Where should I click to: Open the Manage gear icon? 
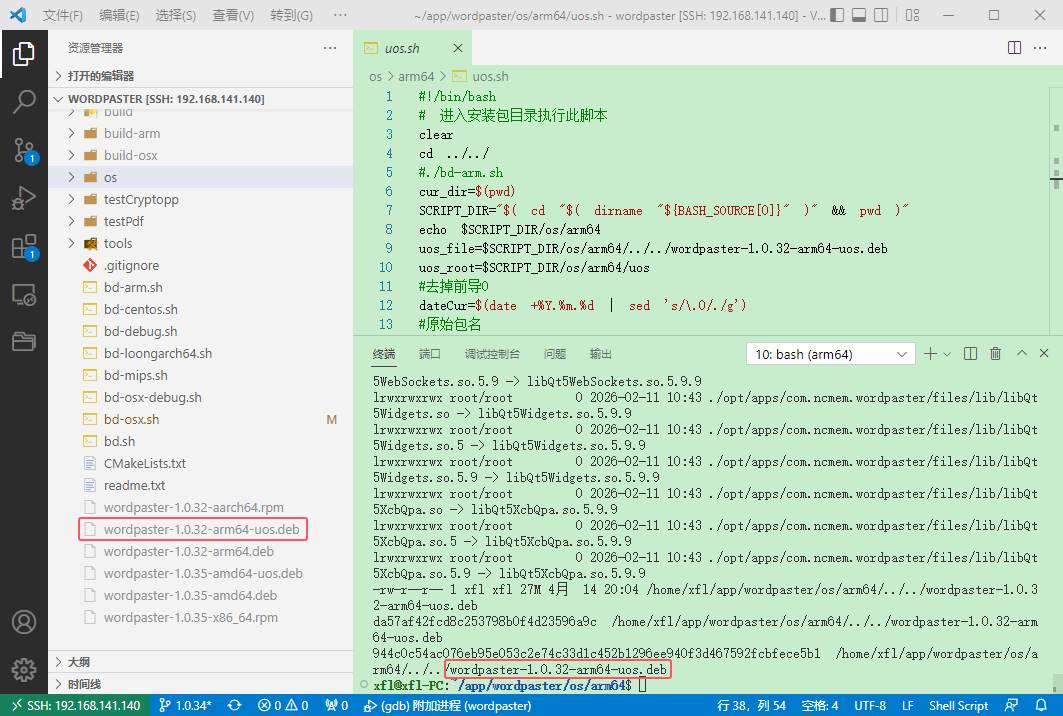click(x=24, y=669)
